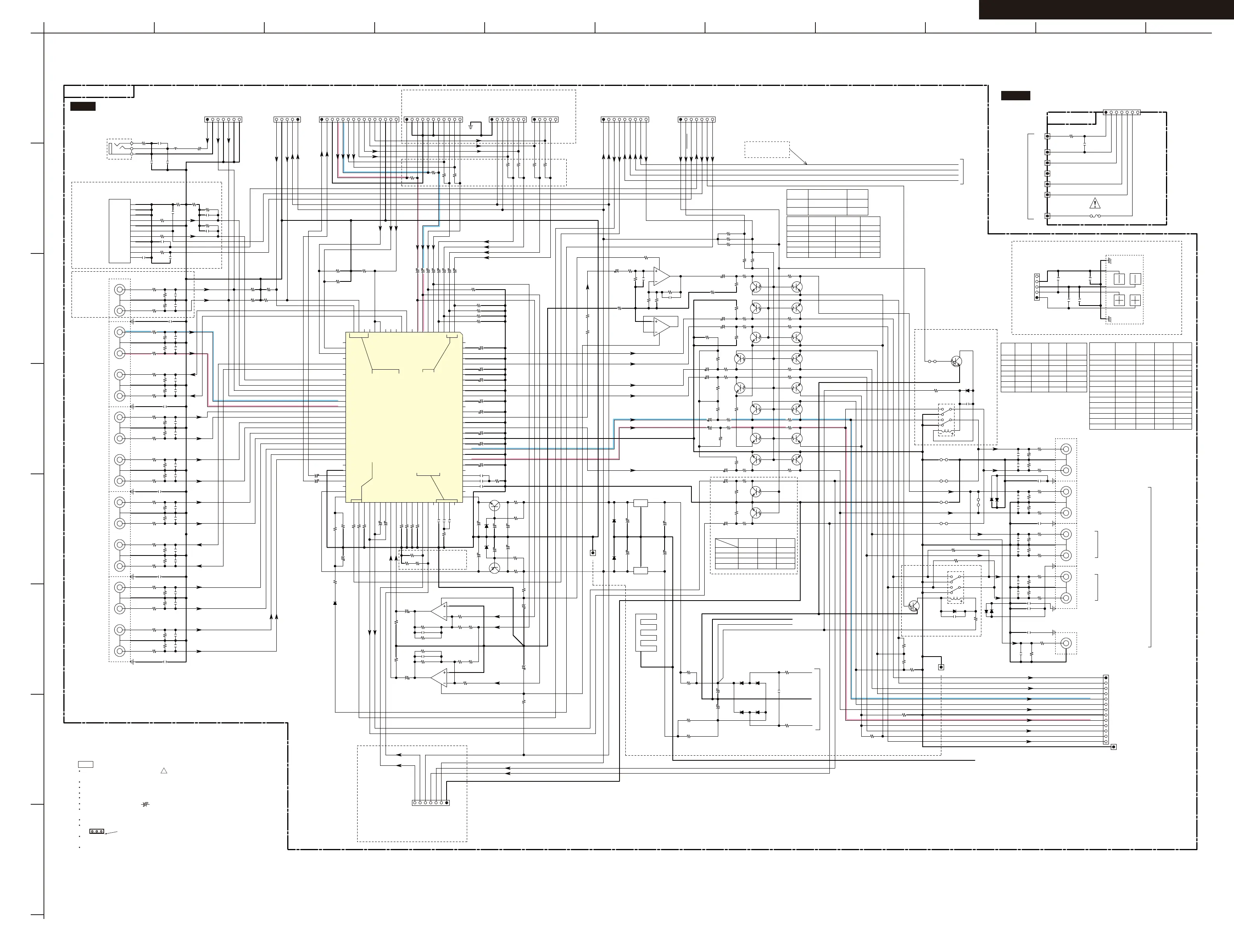Select the six-pin connector at schematic bottom
Viewport: 1234px width, 952px height.
click(431, 803)
